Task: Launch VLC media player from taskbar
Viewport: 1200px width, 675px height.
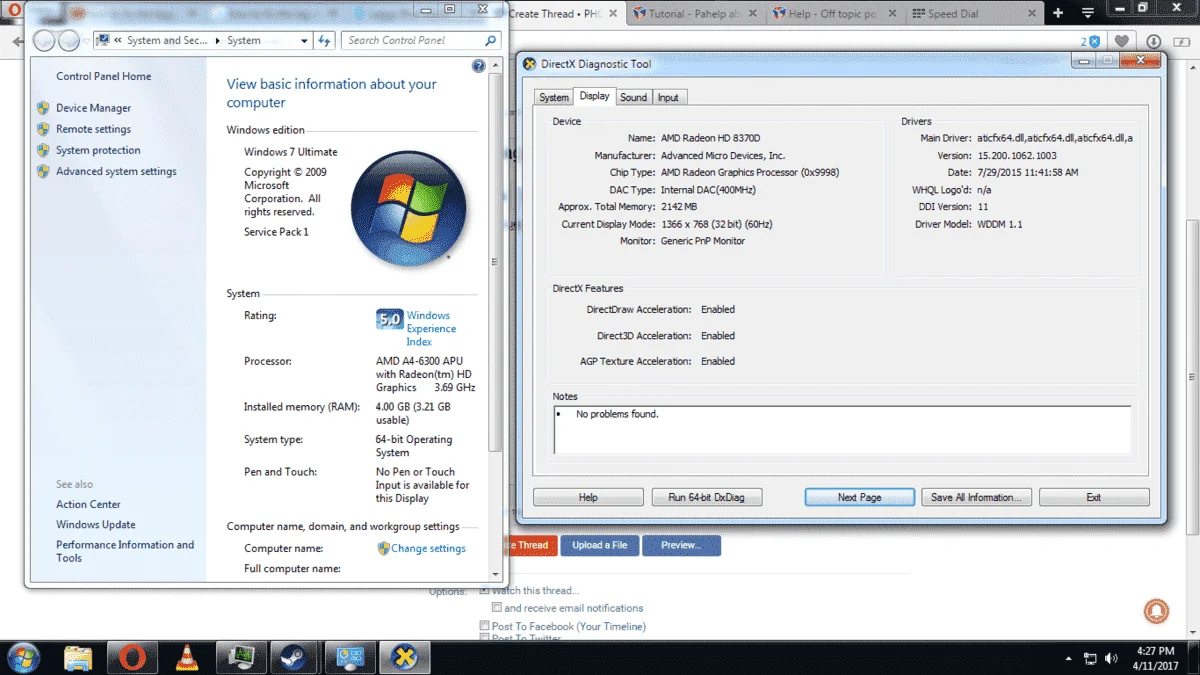Action: 186,657
